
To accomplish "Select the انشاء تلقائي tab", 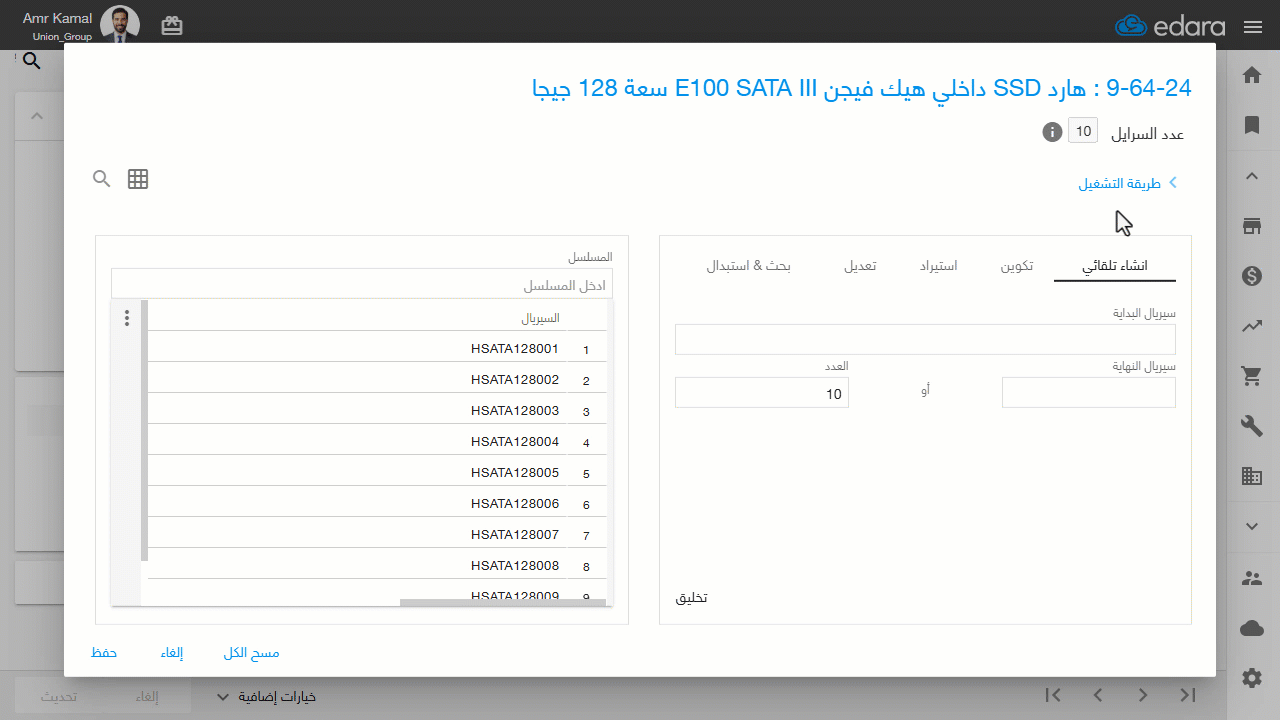I will (x=1115, y=266).
